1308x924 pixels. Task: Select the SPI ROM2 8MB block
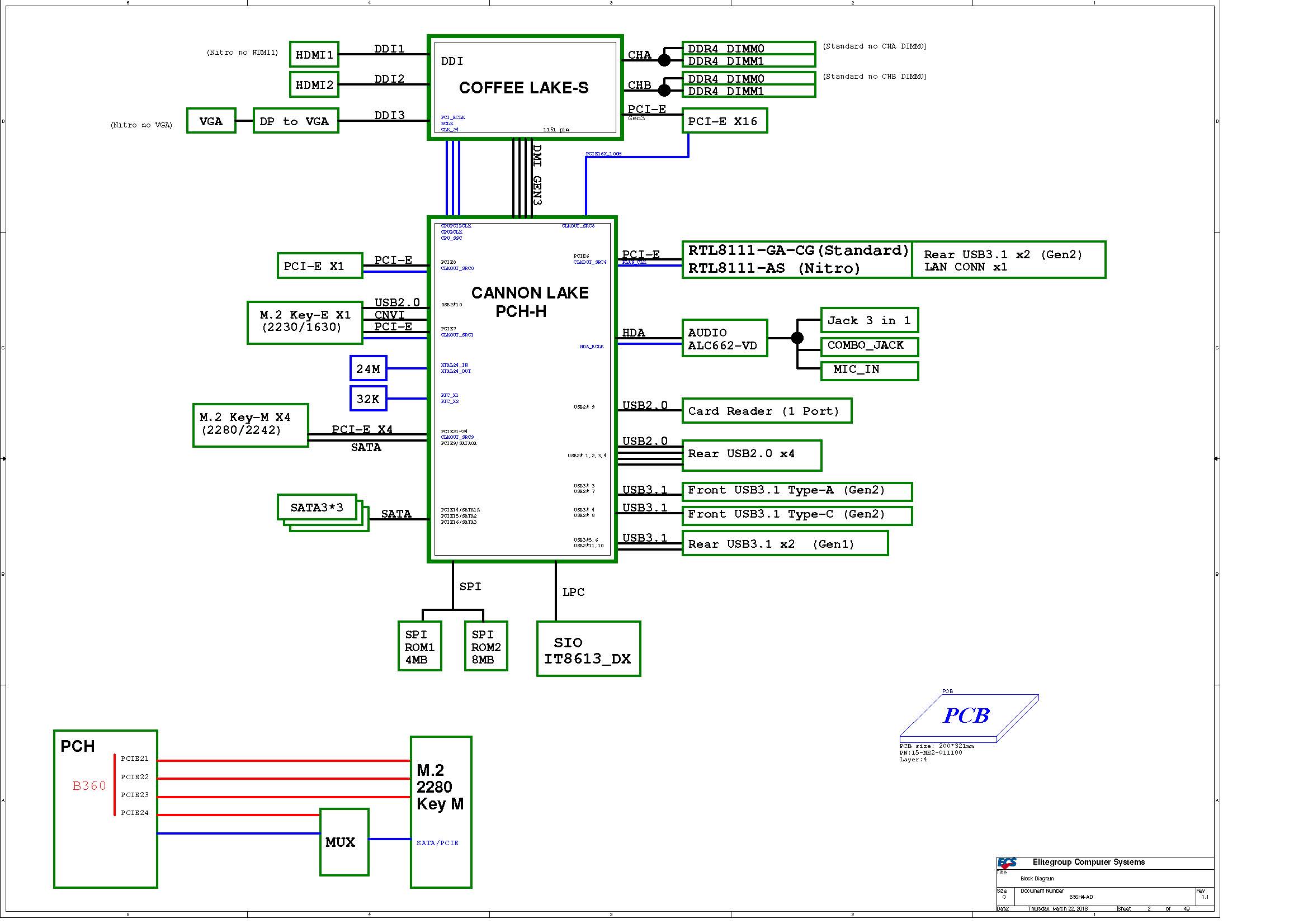pyautogui.click(x=486, y=646)
